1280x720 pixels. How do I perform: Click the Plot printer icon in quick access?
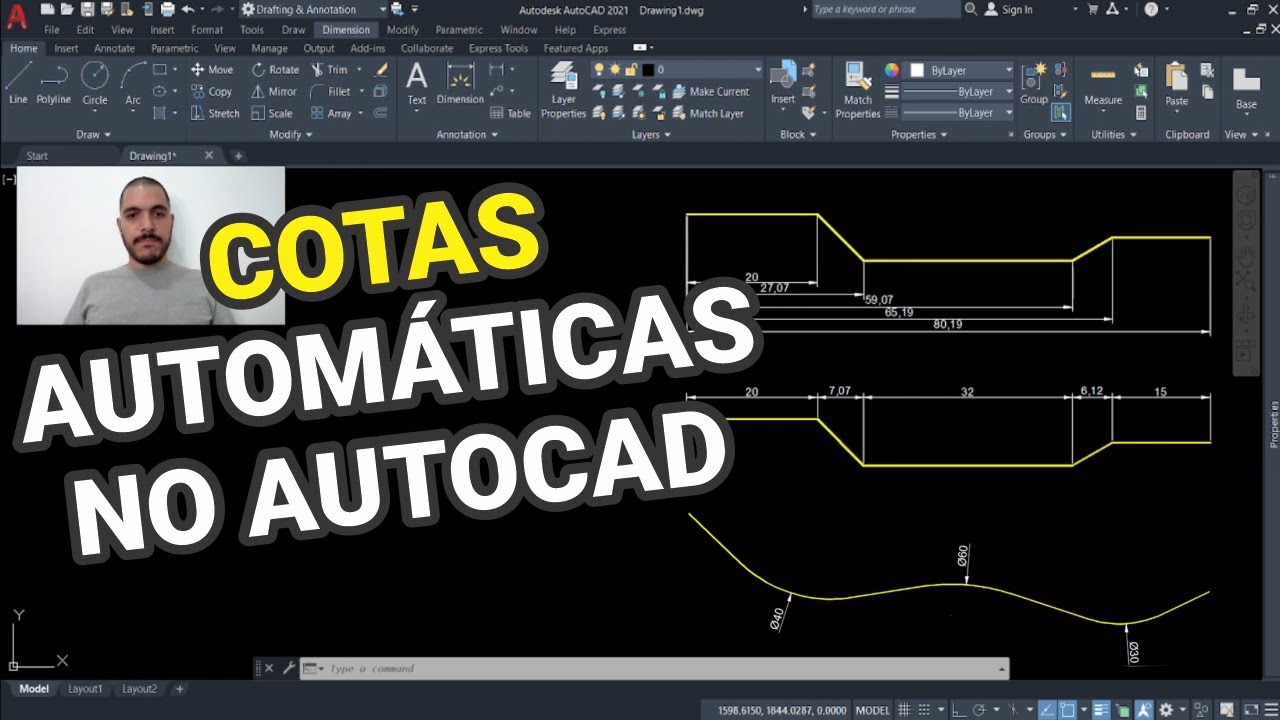[167, 9]
